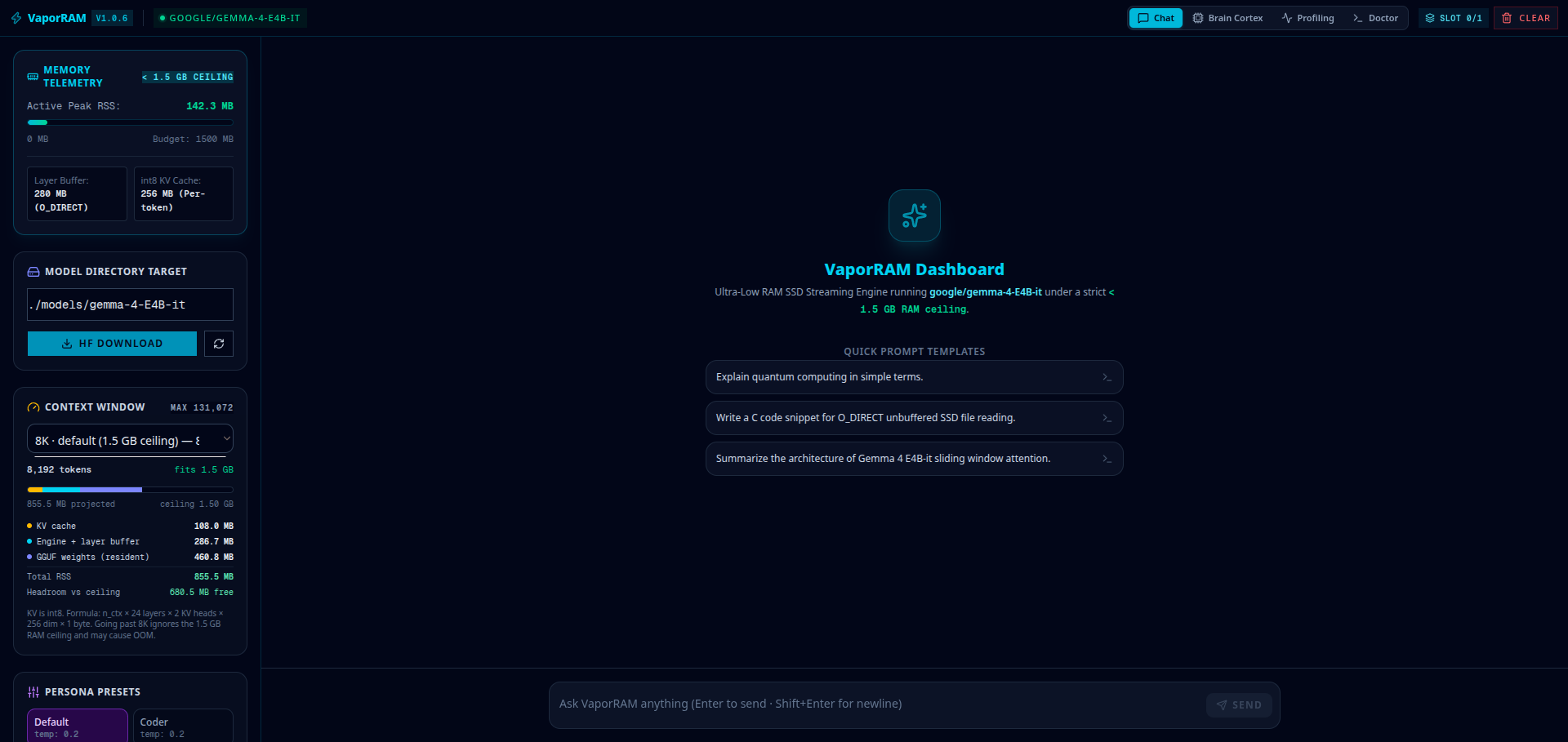Screen dimensions: 1568x742
Task: Click the arrow icon on the quantum computing template
Action: pos(1107,377)
